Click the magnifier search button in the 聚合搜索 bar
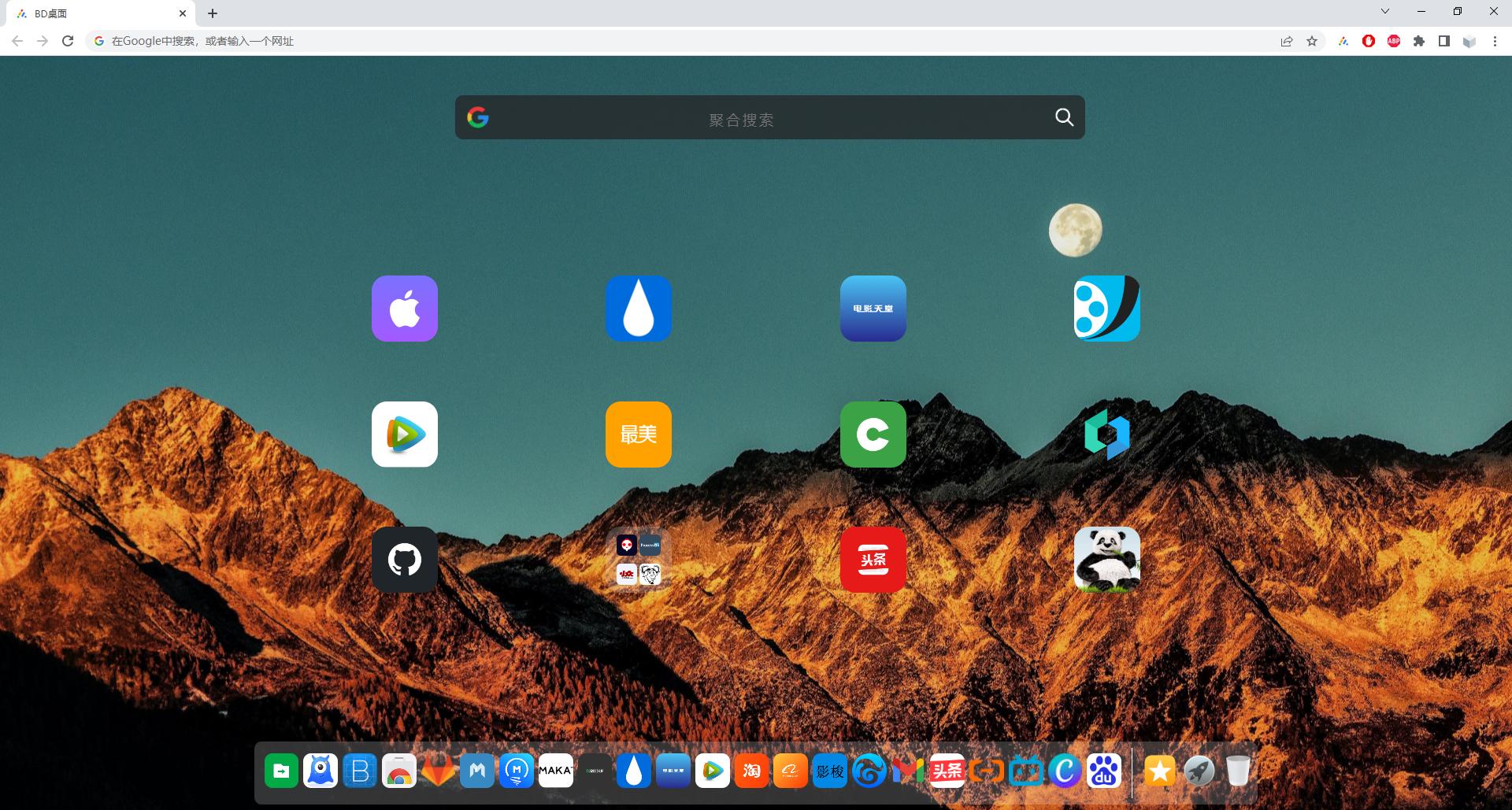 pyautogui.click(x=1065, y=117)
